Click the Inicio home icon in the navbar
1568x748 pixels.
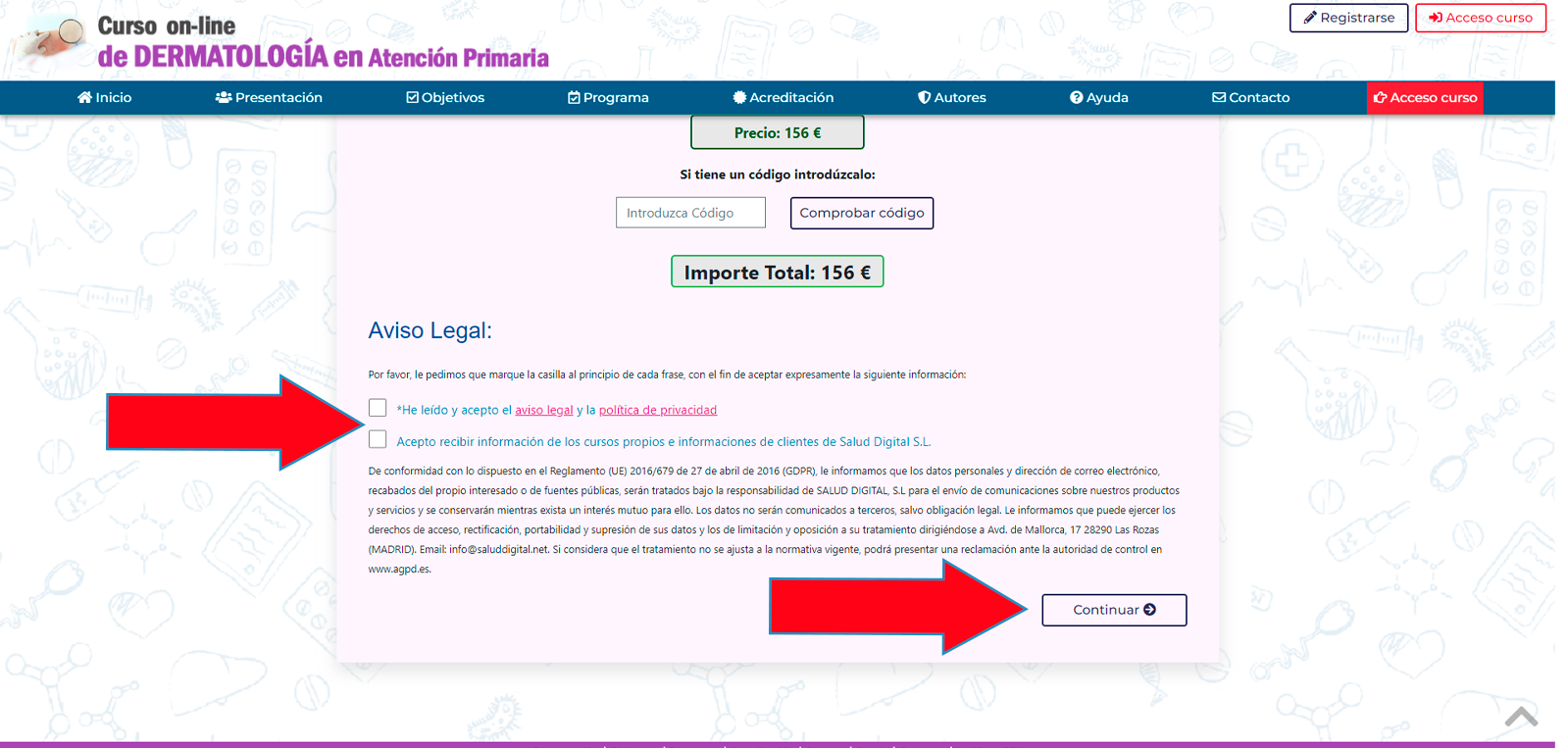click(x=84, y=97)
